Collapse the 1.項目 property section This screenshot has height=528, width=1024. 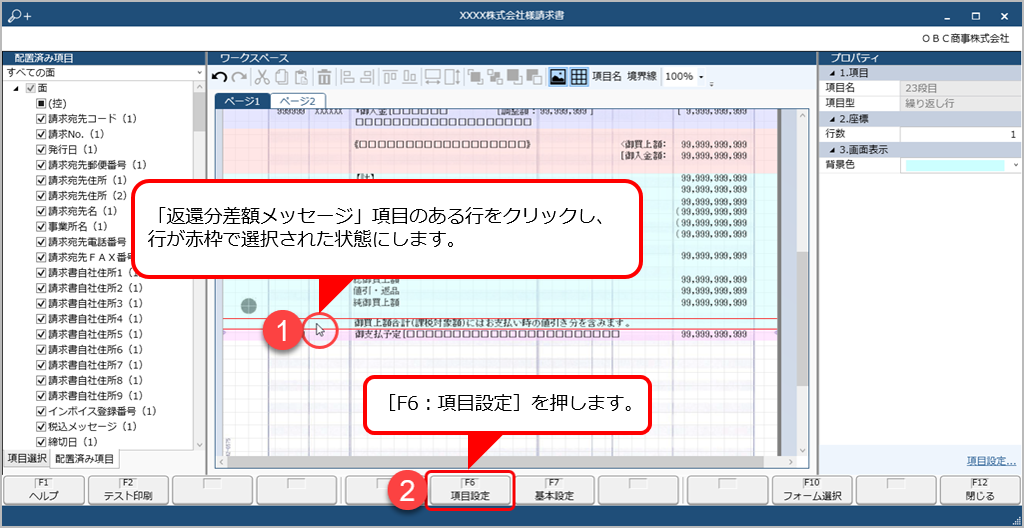(831, 73)
